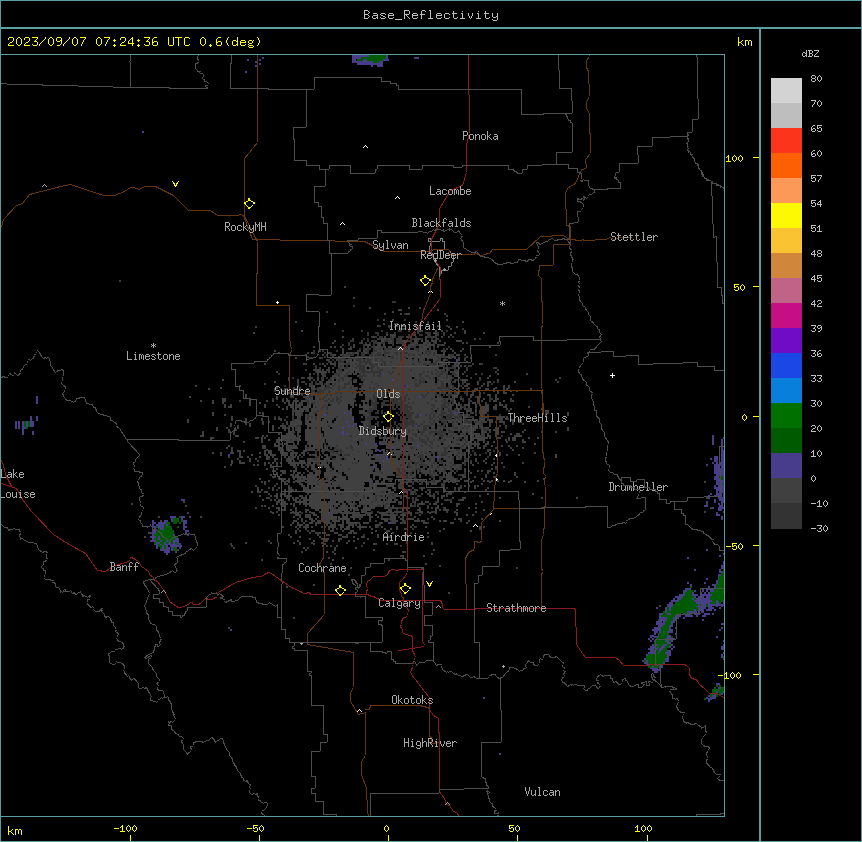
Task: Click the yellow v marker northwest of RockyMH
Action: [175, 184]
